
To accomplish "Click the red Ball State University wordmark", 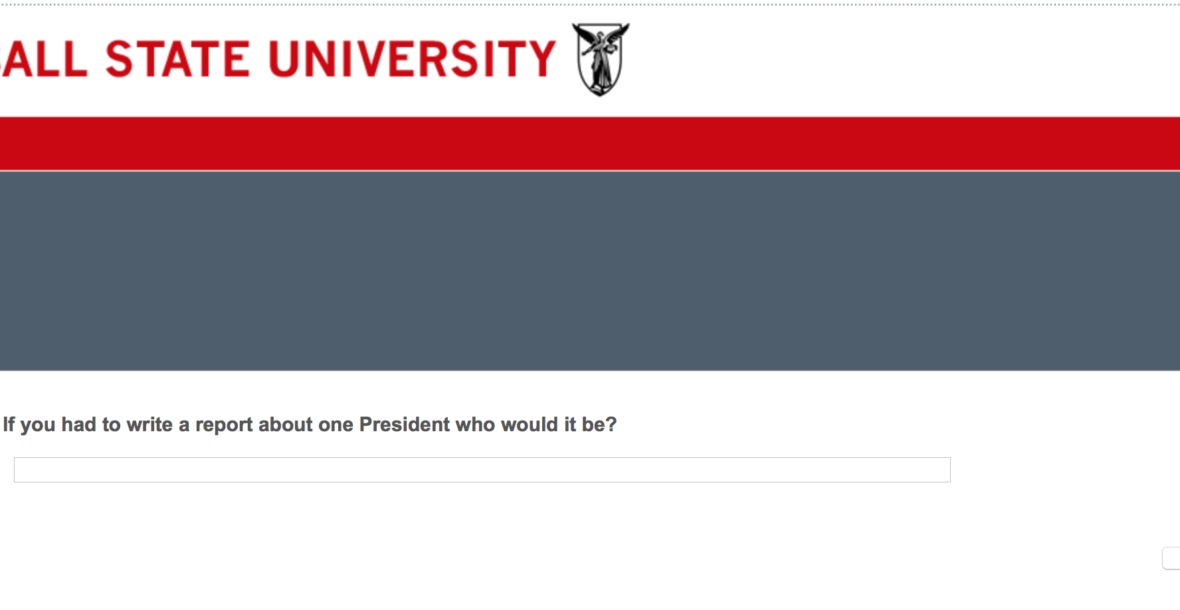I will pyautogui.click(x=280, y=59).
